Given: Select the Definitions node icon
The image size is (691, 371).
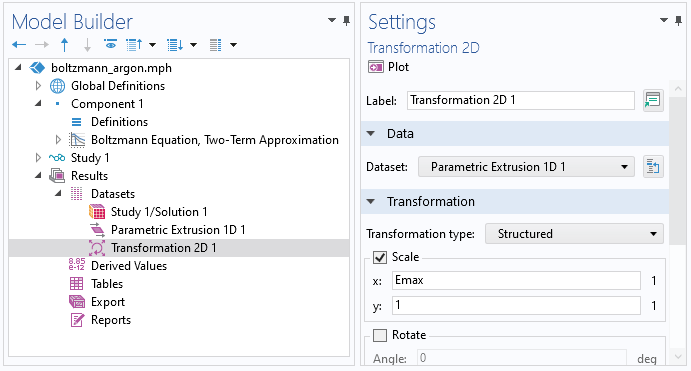Looking at the screenshot, I should coord(77,122).
